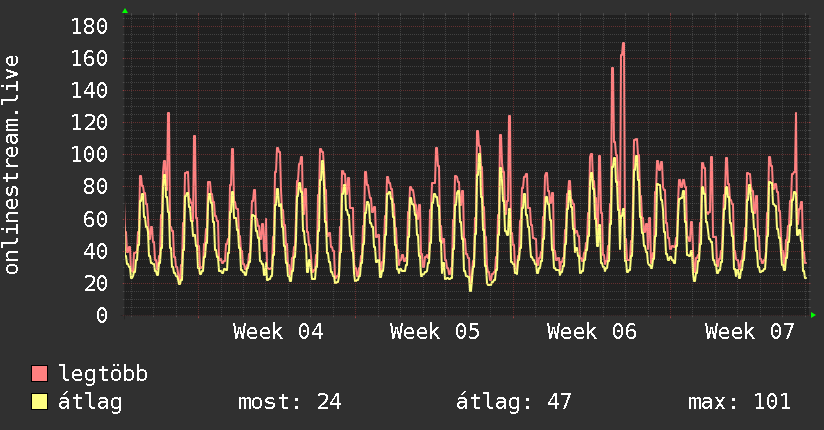Click the yellow átlag legend swatch

(x=39, y=401)
